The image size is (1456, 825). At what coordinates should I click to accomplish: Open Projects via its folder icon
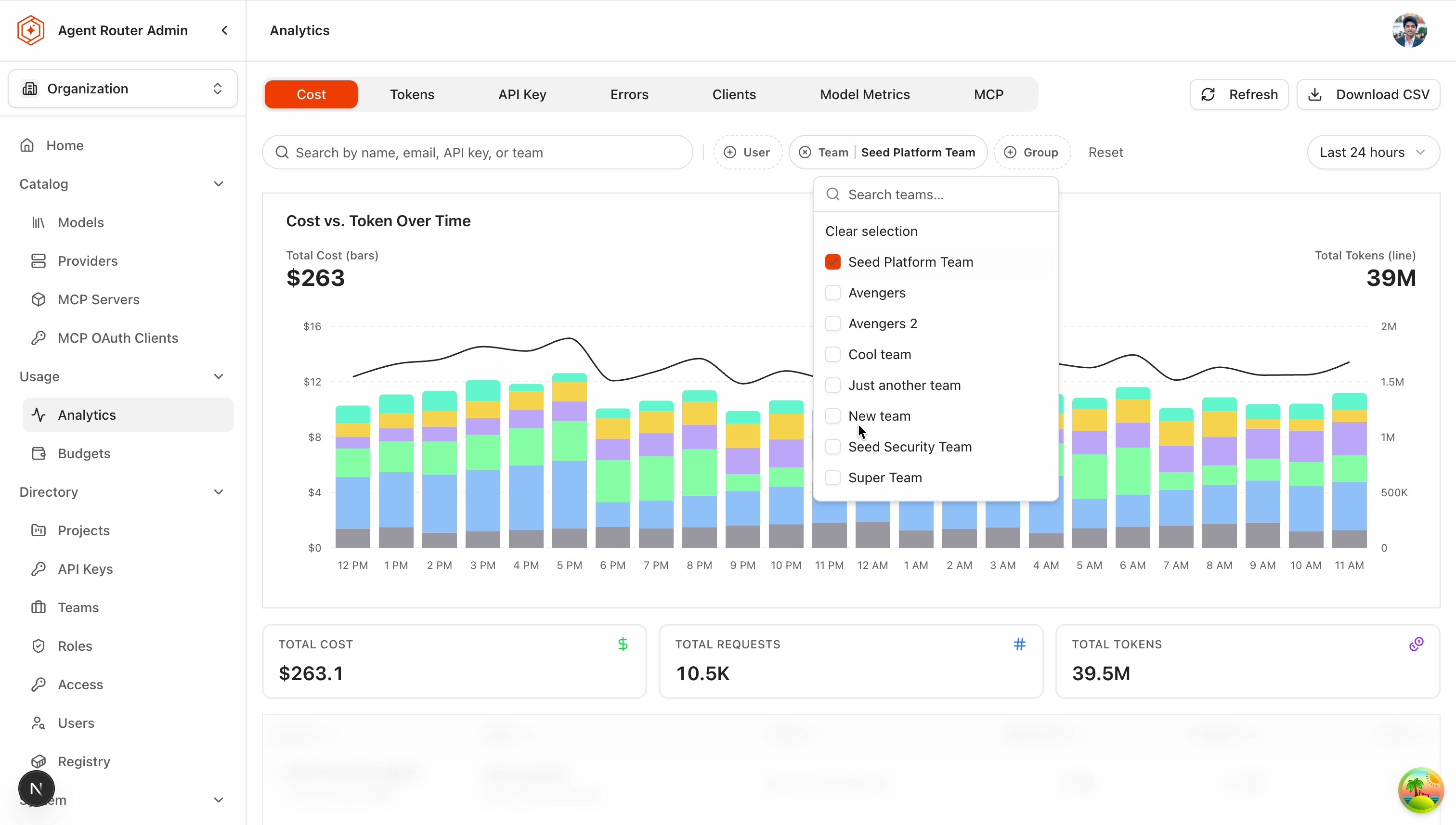[39, 531]
